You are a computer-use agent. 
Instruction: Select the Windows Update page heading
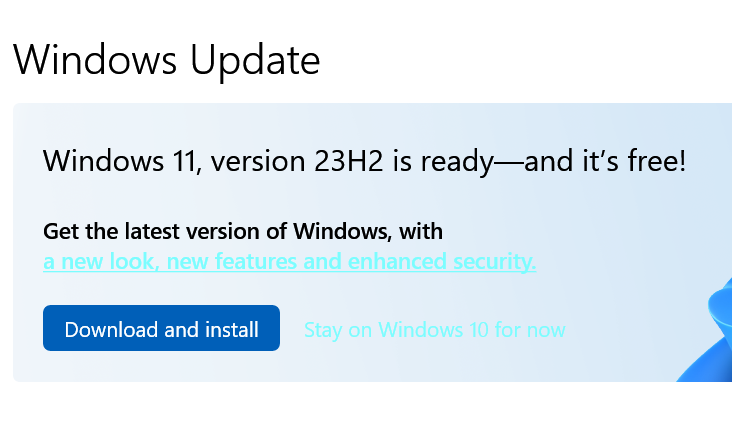166,61
